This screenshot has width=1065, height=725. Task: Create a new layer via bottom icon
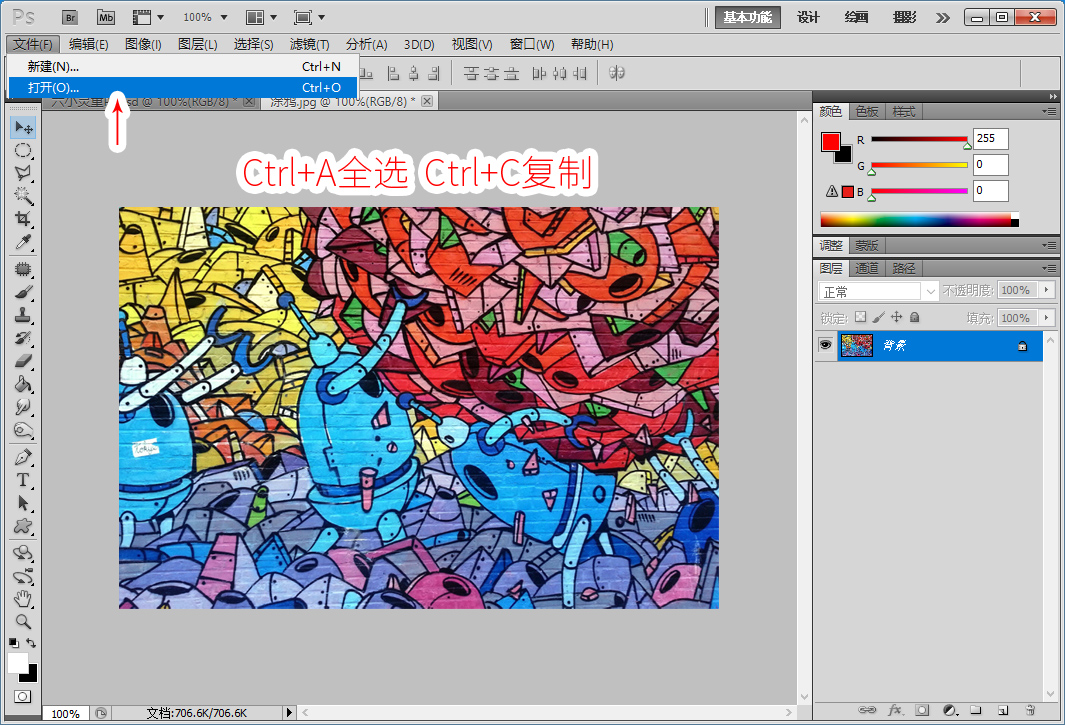tap(1003, 710)
